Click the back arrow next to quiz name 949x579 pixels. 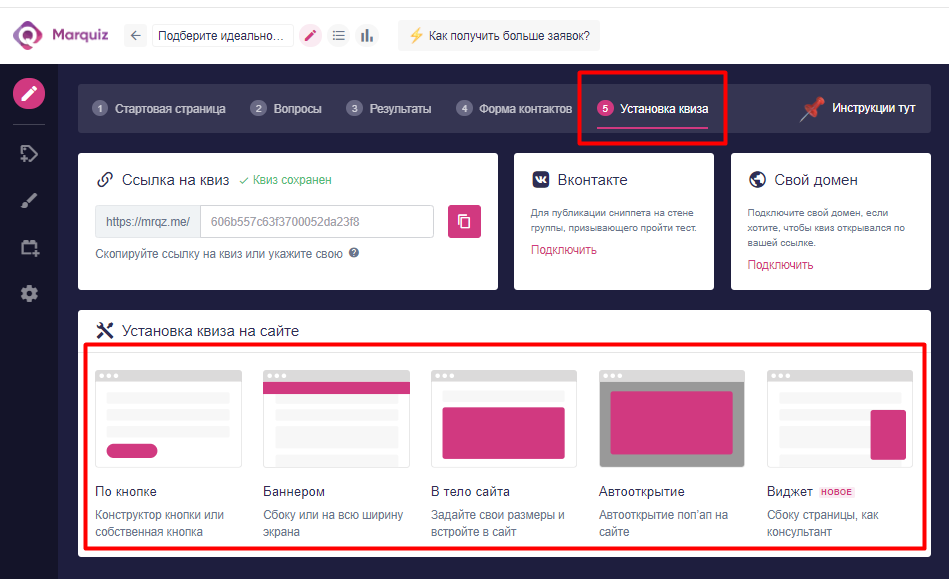(136, 36)
